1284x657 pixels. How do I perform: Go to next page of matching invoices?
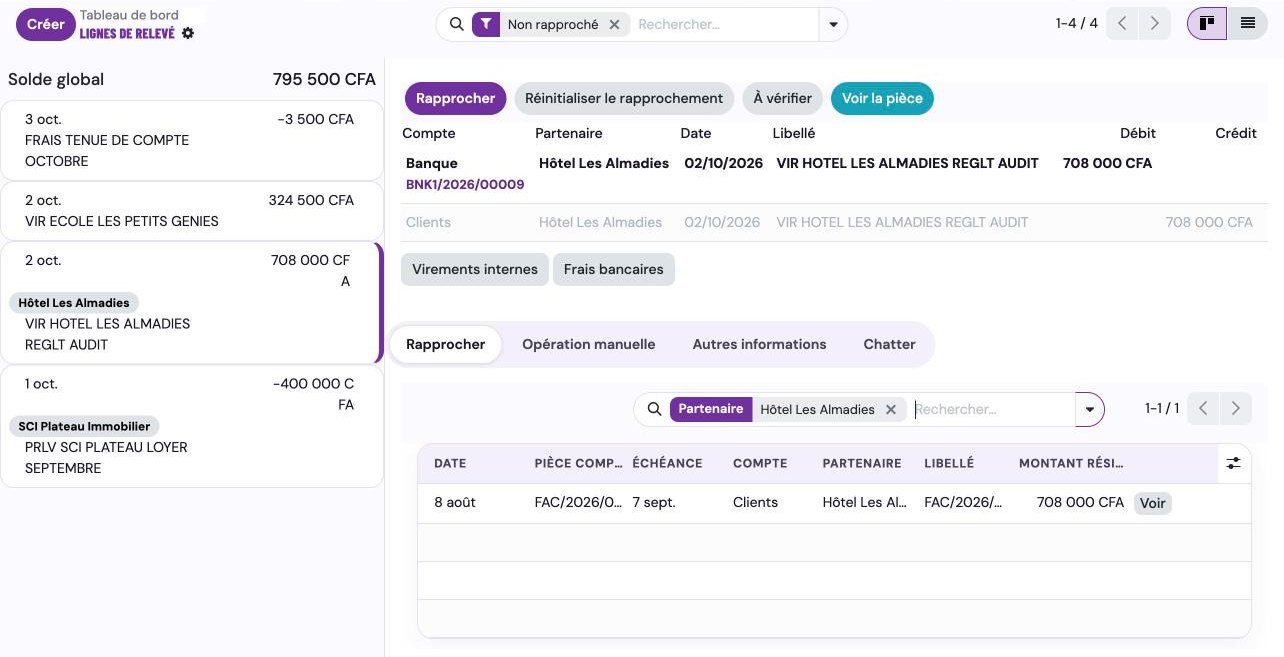[x=1236, y=408]
